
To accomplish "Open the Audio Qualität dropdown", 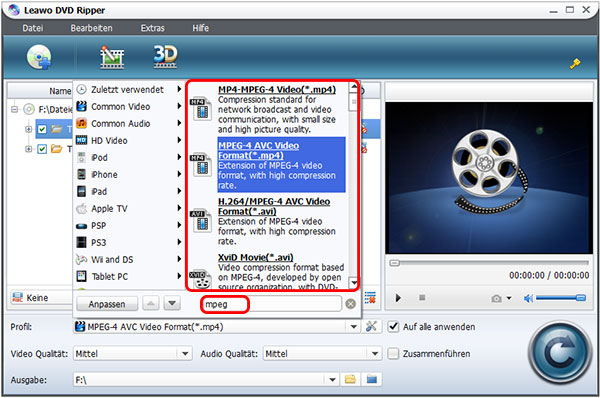I will click(375, 354).
